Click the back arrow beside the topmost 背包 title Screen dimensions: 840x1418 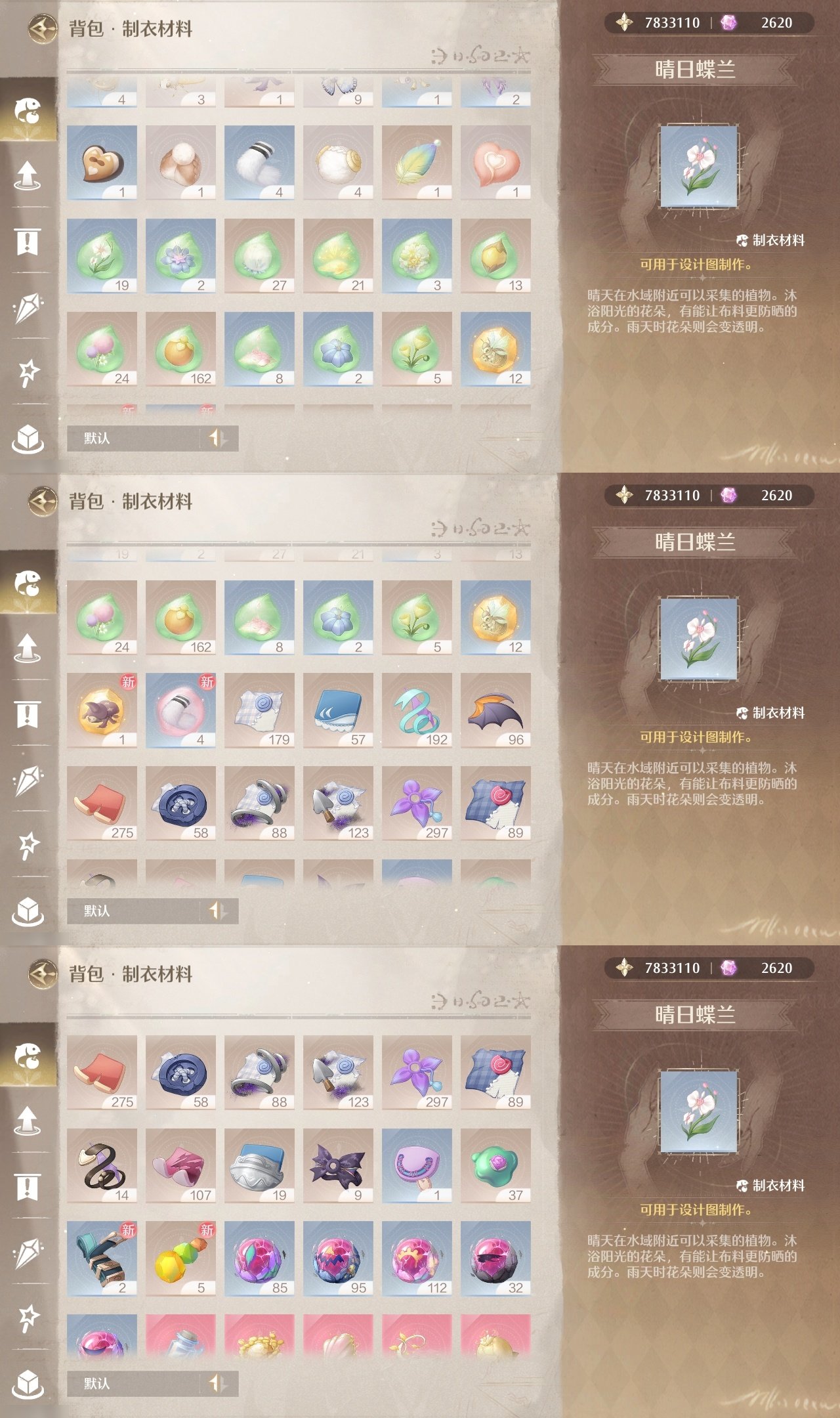point(43,29)
